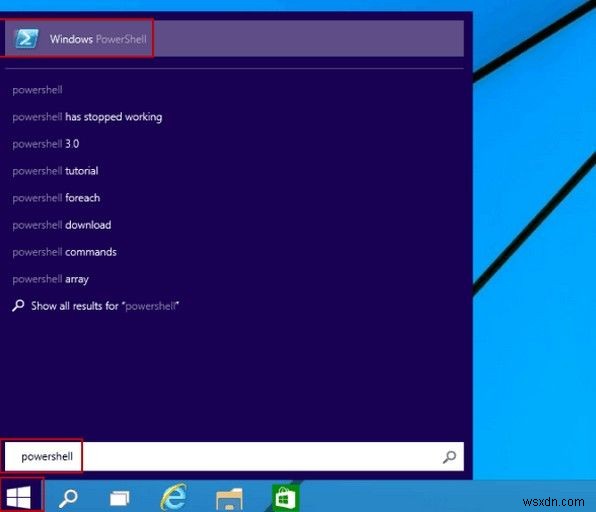
Task: Select the plain "powershell" suggestion
Action: click(x=37, y=90)
